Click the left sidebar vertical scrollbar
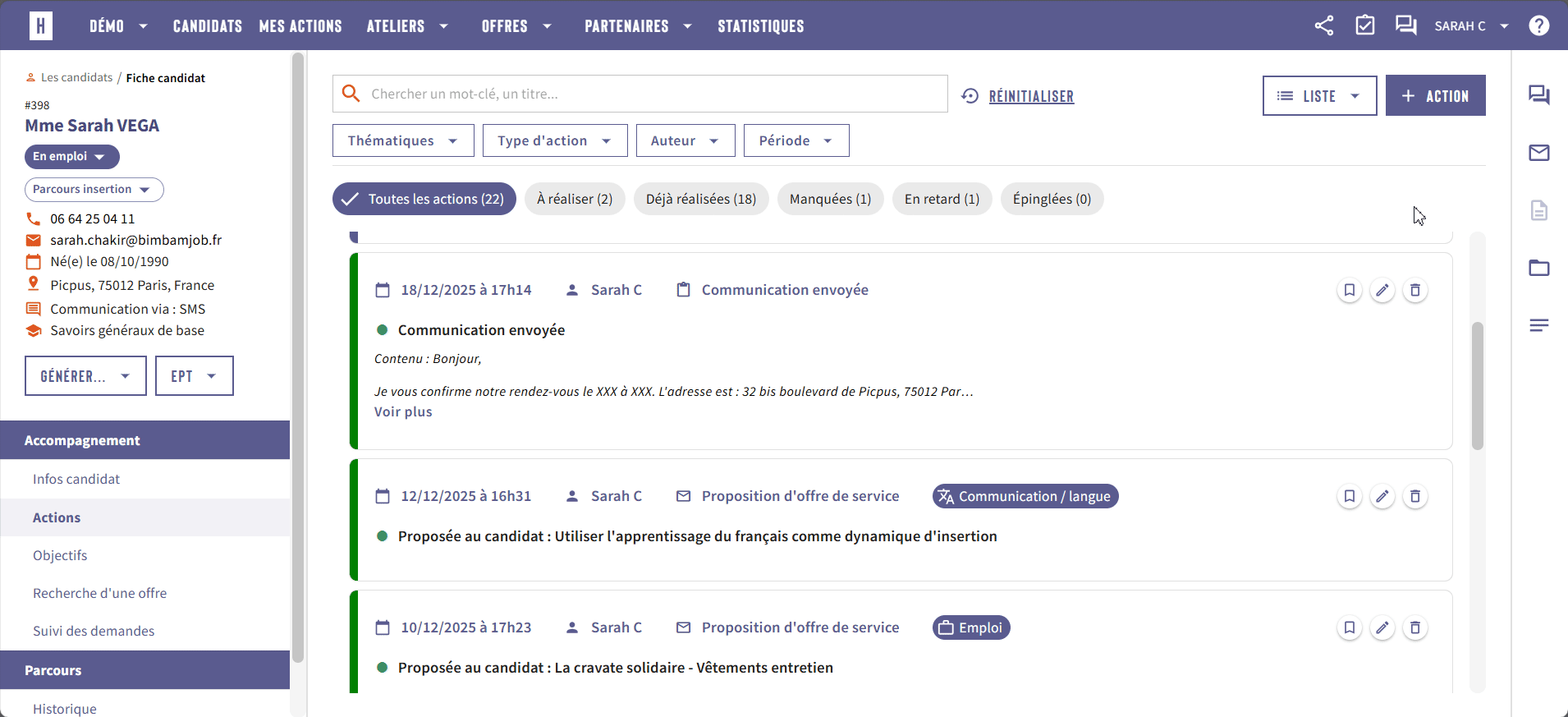The height and width of the screenshot is (717, 1568). [298, 357]
